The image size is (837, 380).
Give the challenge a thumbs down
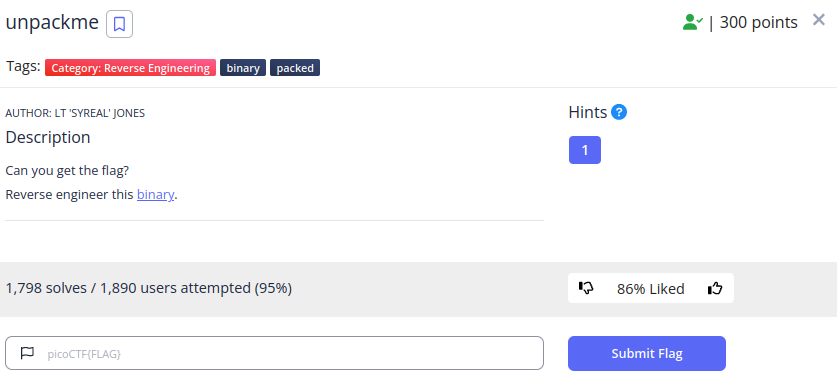coord(586,288)
